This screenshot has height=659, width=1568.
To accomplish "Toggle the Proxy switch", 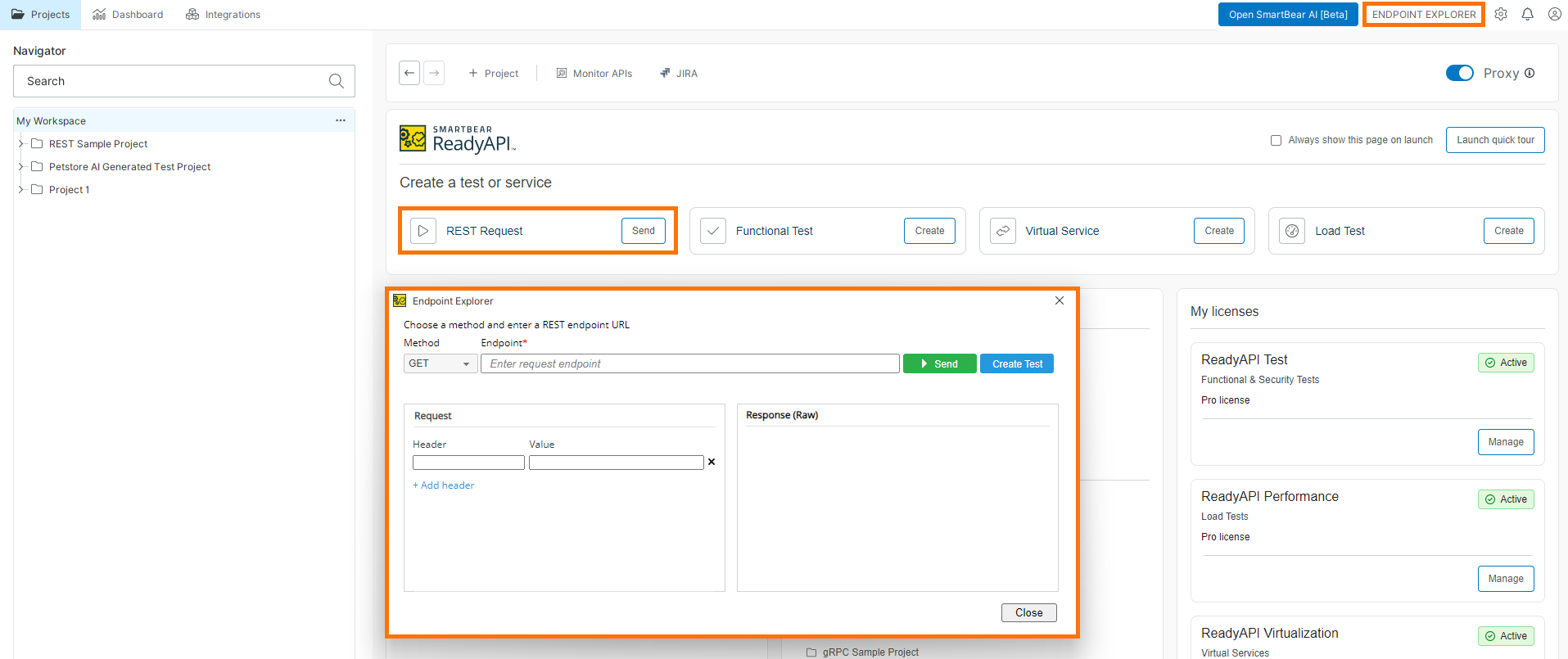I will [1460, 73].
